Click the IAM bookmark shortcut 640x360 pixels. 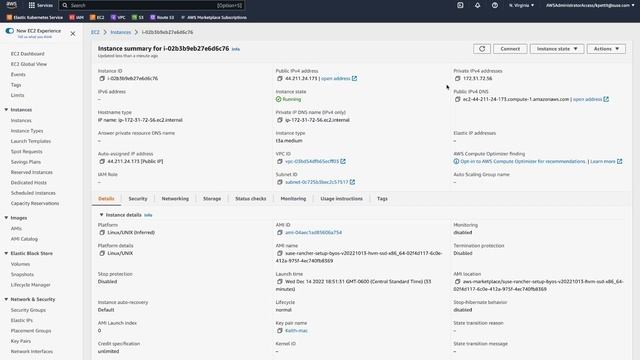77,18
